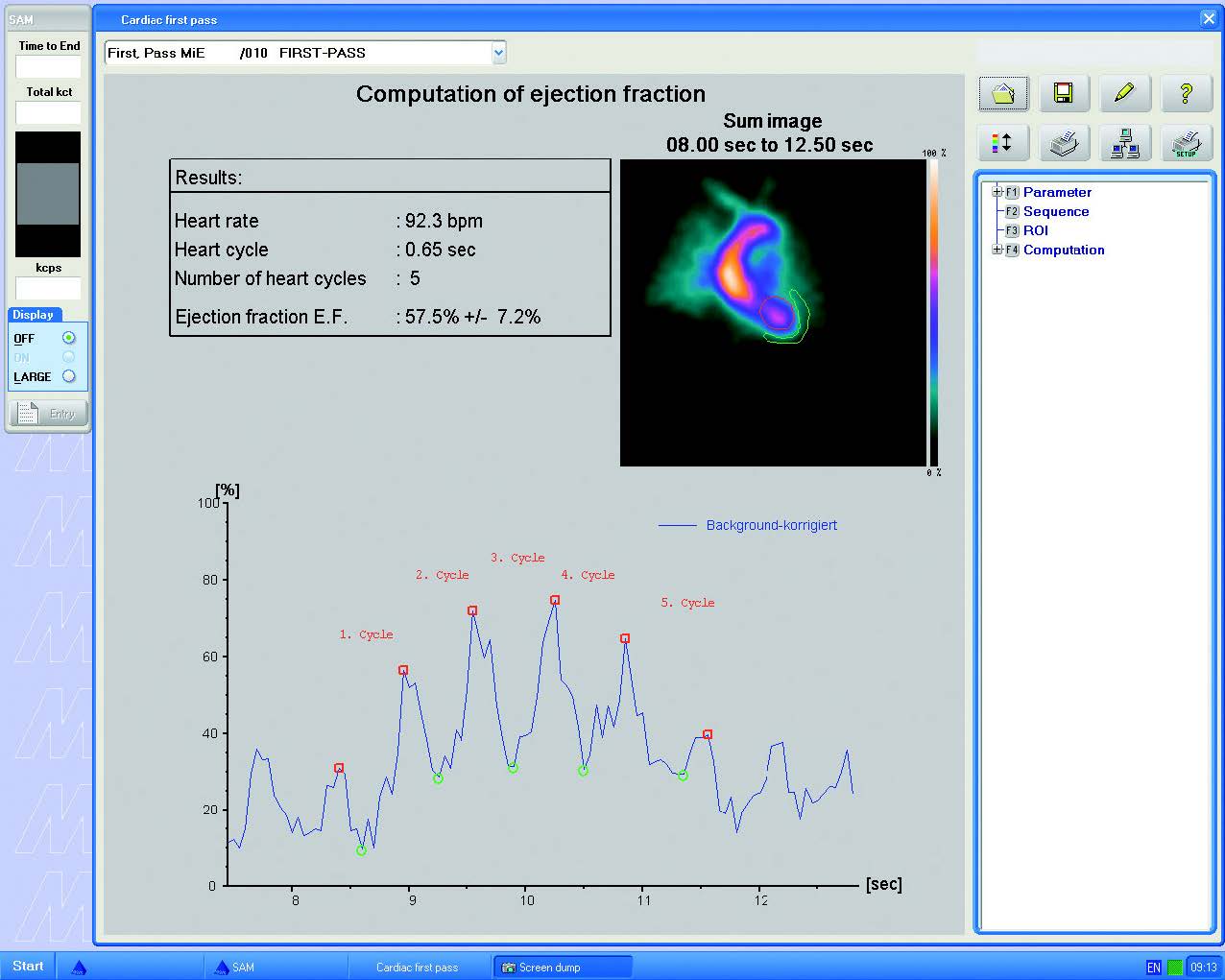
Task: Expand the F4 Computation tree node
Action: (997, 250)
